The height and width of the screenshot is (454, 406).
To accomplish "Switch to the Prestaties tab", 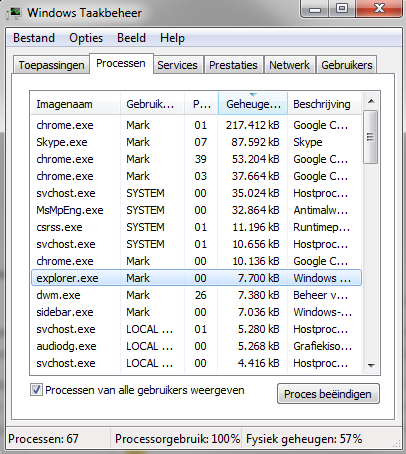I will tap(233, 65).
